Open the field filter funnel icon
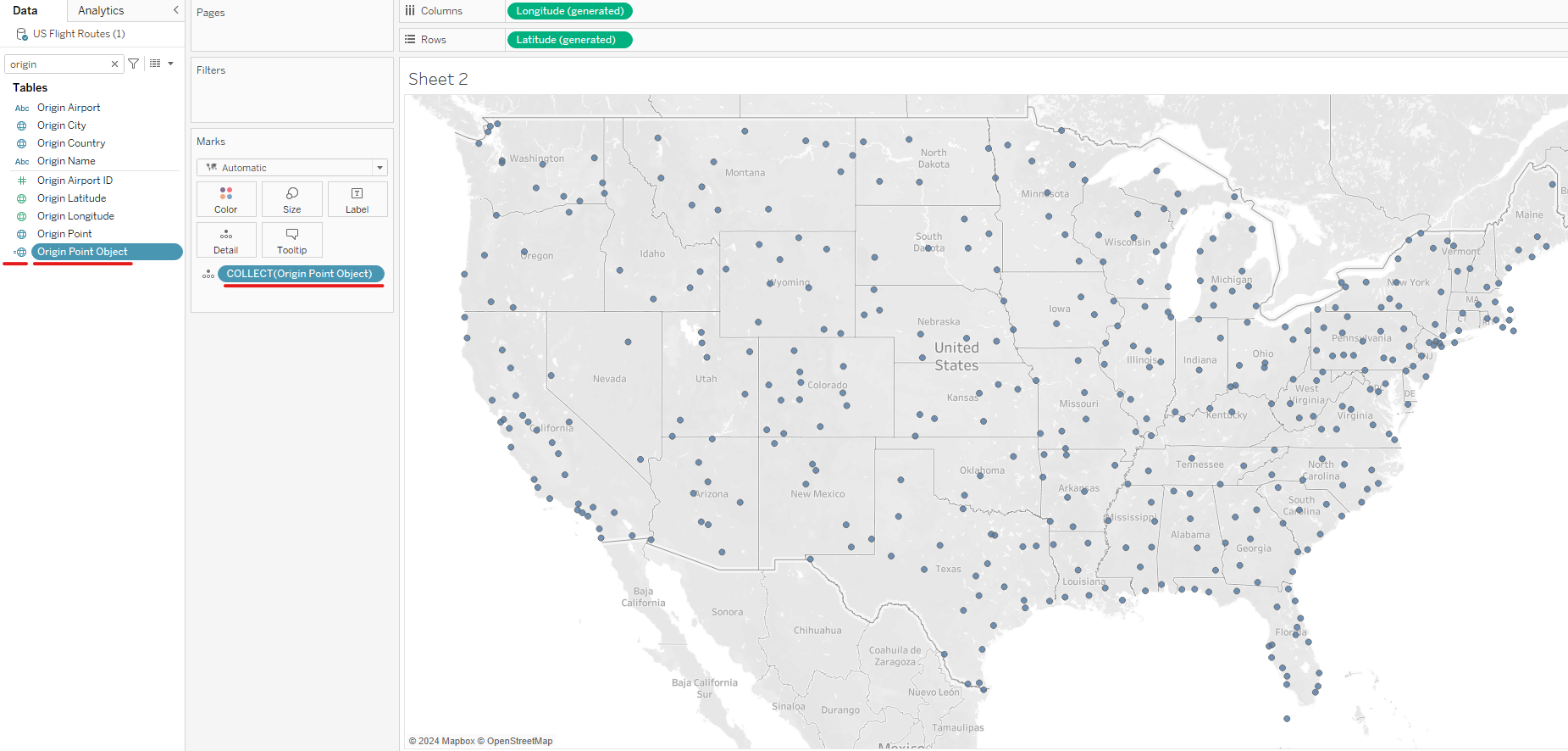 [x=133, y=64]
